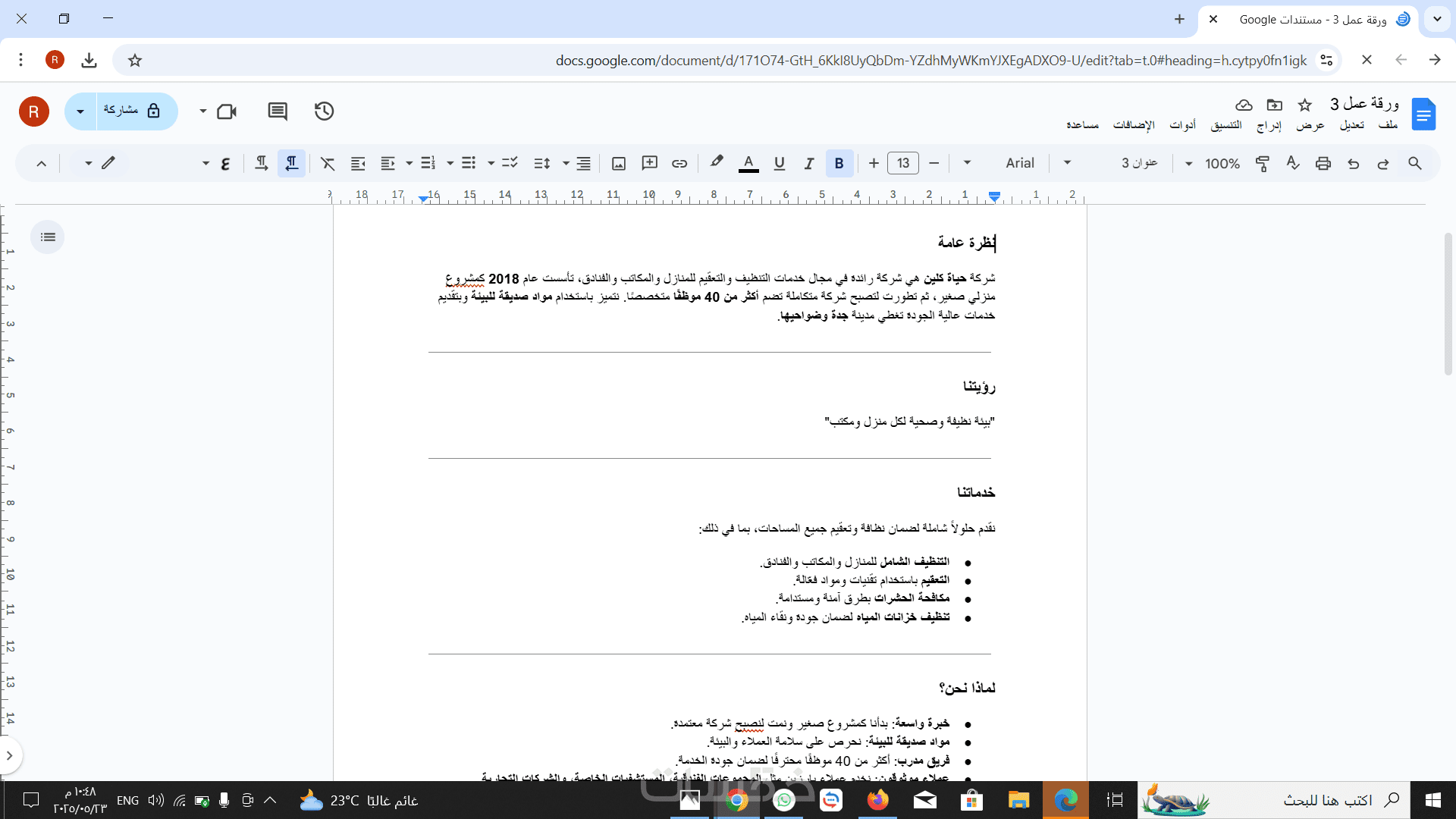Click the spell check icon

[1293, 163]
